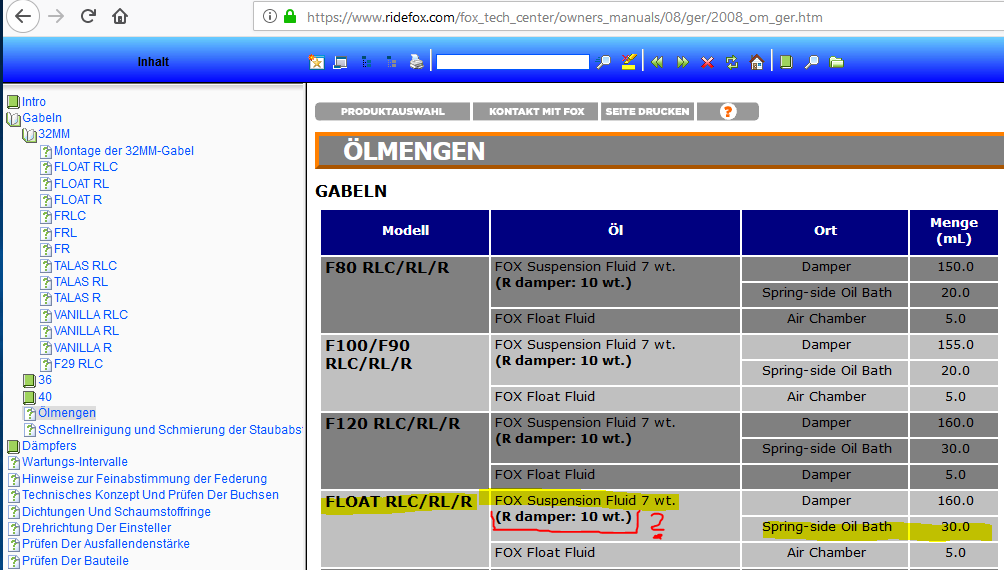This screenshot has width=1004, height=570.
Task: Show contents with green book icon
Action: [786, 62]
